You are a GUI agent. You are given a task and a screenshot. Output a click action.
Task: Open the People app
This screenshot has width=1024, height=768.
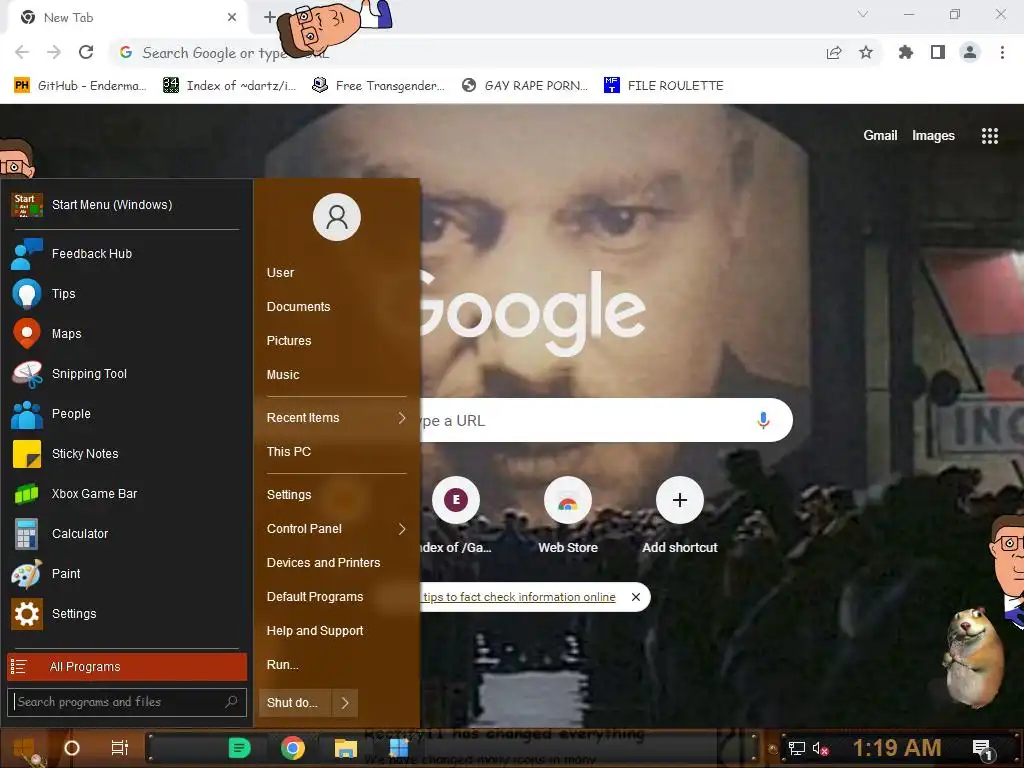click(127, 413)
